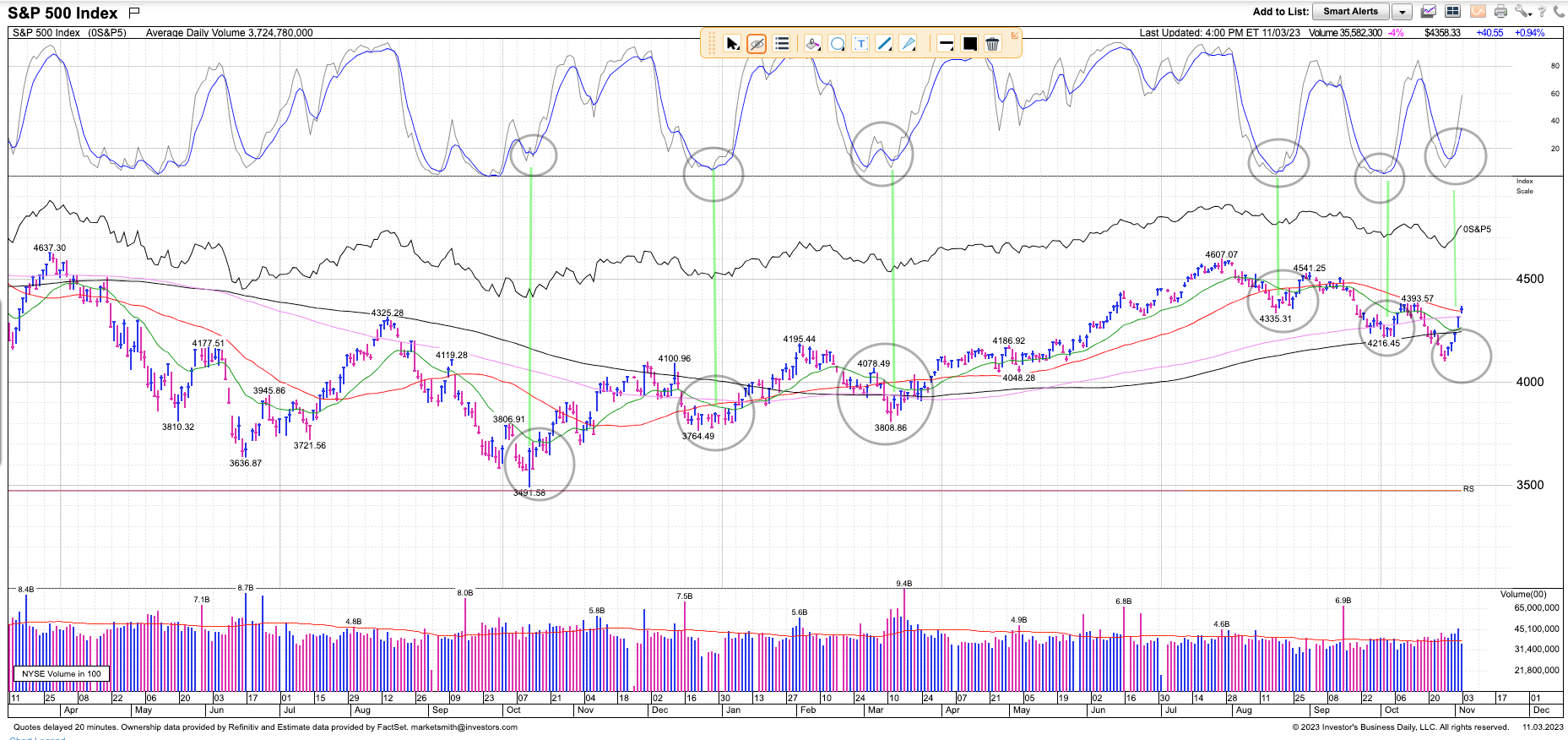Click the 'RS' line label
Viewport: 1568px width, 740px height.
1468,489
